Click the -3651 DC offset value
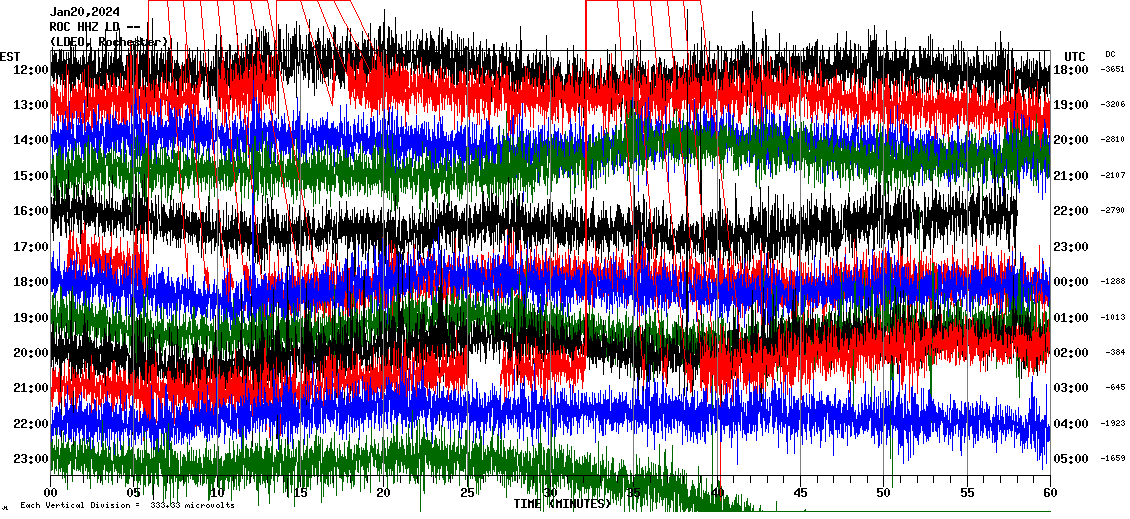 coord(1113,70)
